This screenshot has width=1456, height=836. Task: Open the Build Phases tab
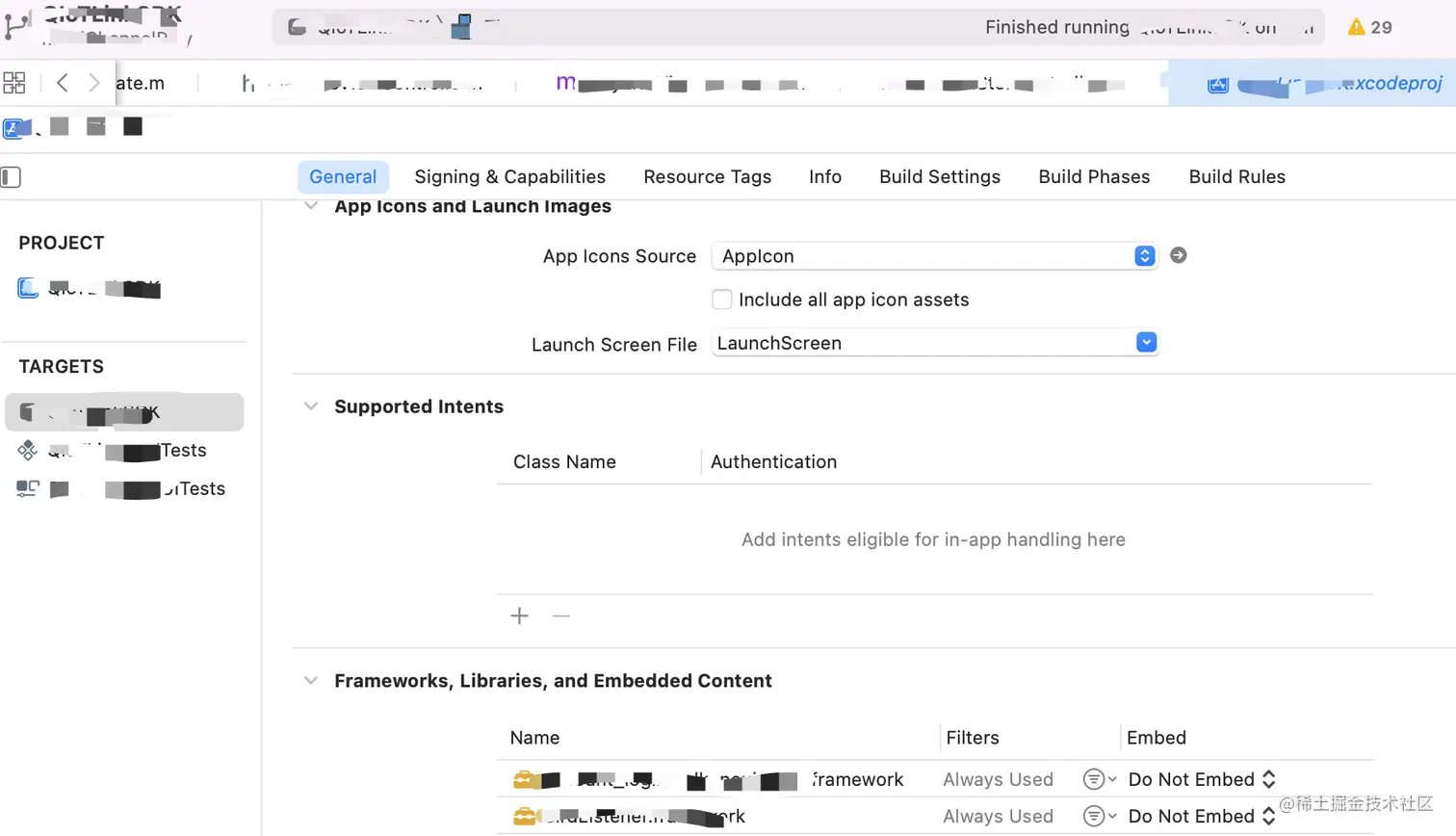point(1094,177)
